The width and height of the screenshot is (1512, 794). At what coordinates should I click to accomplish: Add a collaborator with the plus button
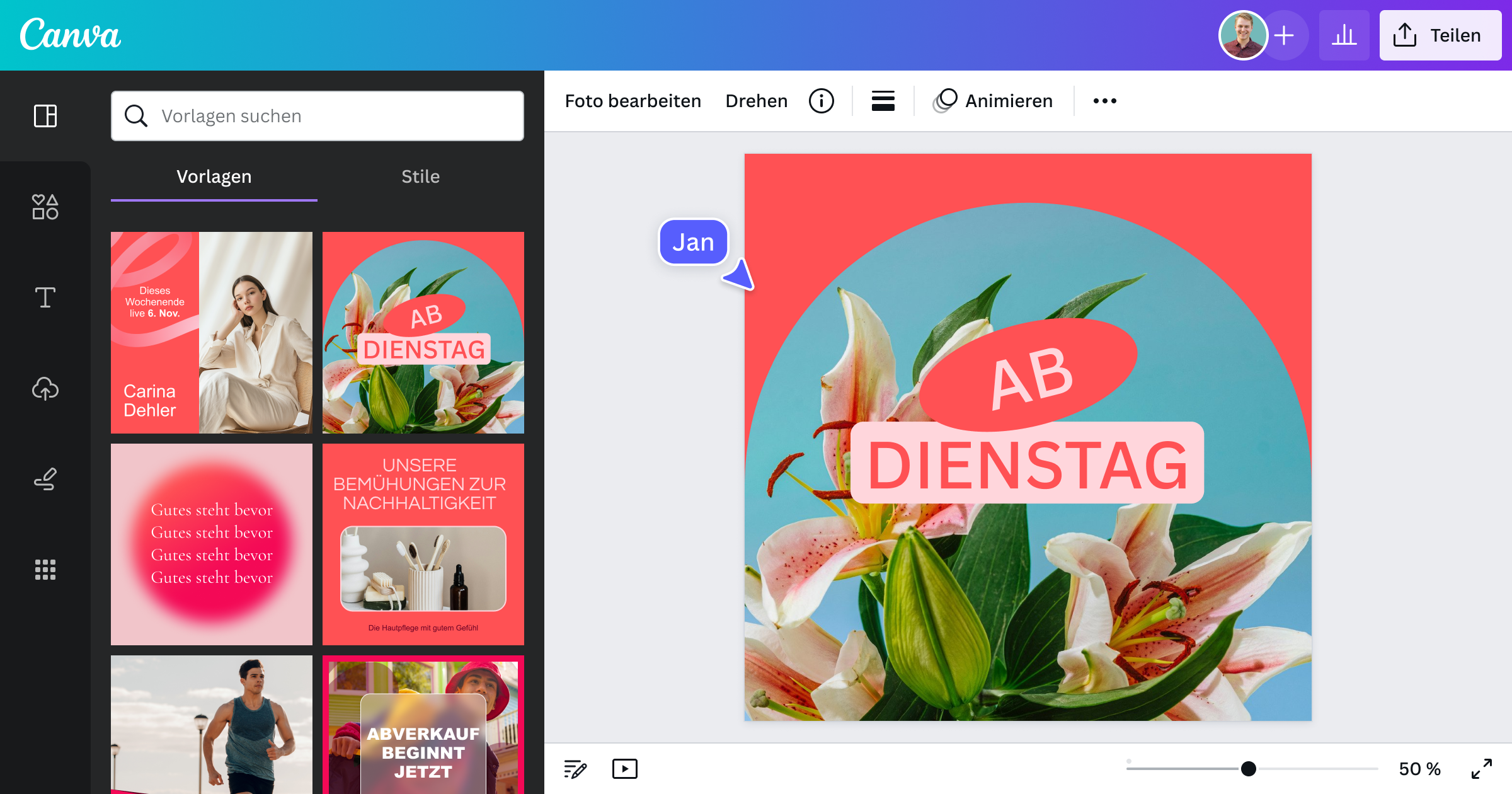(x=1284, y=35)
